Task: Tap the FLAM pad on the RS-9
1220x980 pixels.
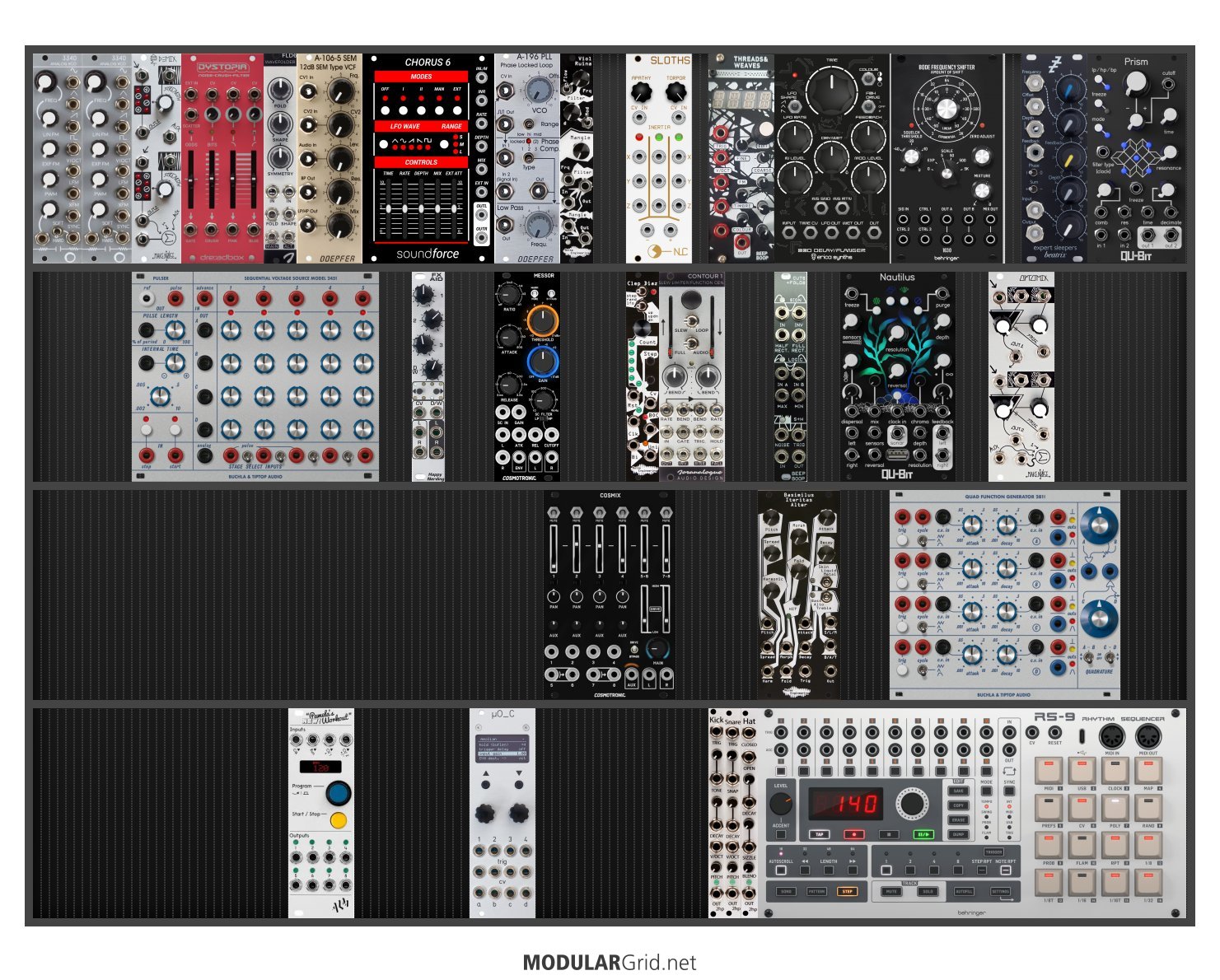Action: 1082,846
